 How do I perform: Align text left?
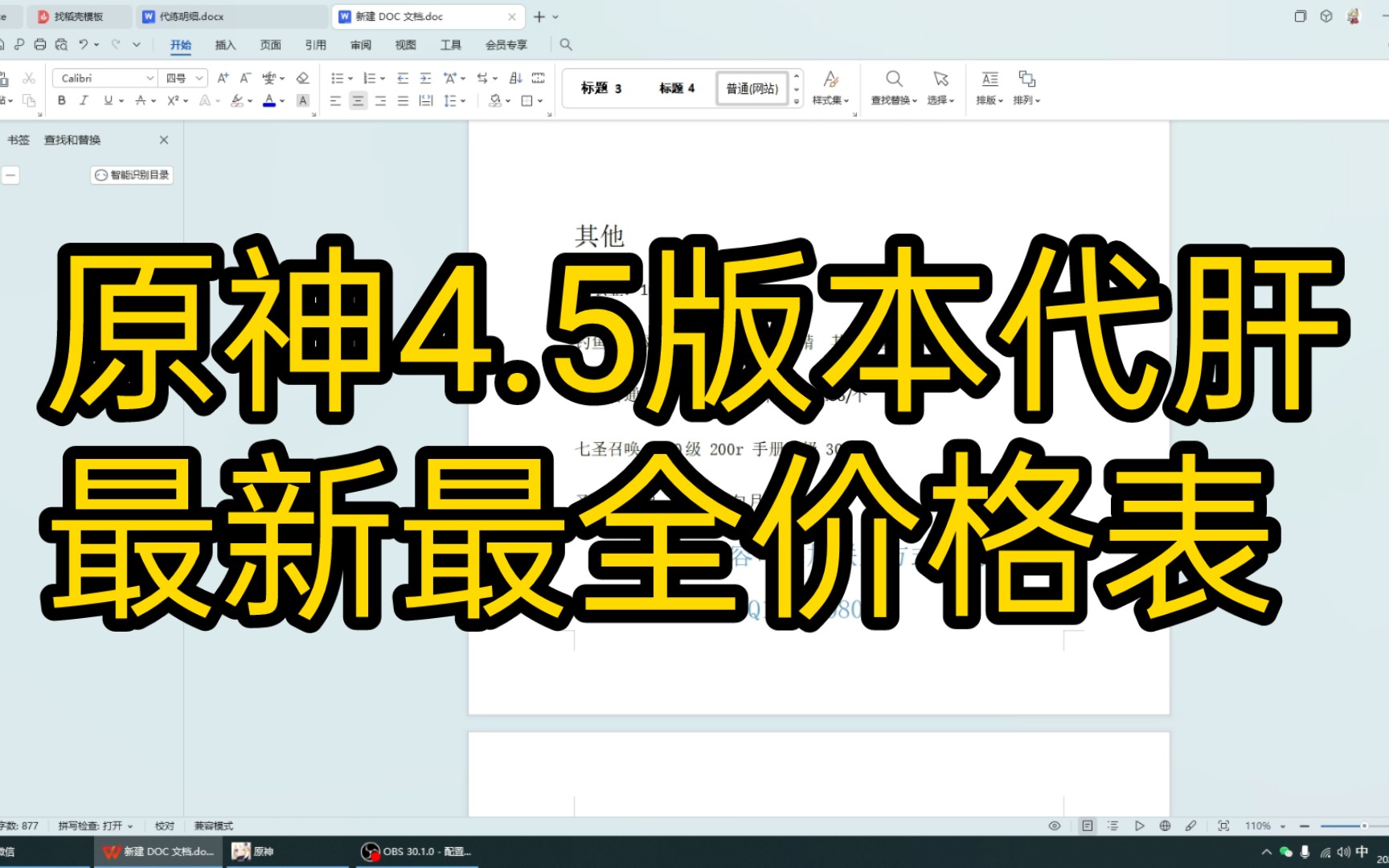(x=336, y=100)
